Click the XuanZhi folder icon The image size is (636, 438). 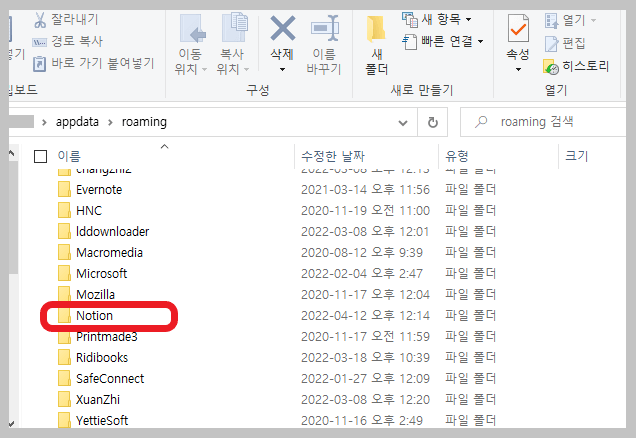(64, 399)
